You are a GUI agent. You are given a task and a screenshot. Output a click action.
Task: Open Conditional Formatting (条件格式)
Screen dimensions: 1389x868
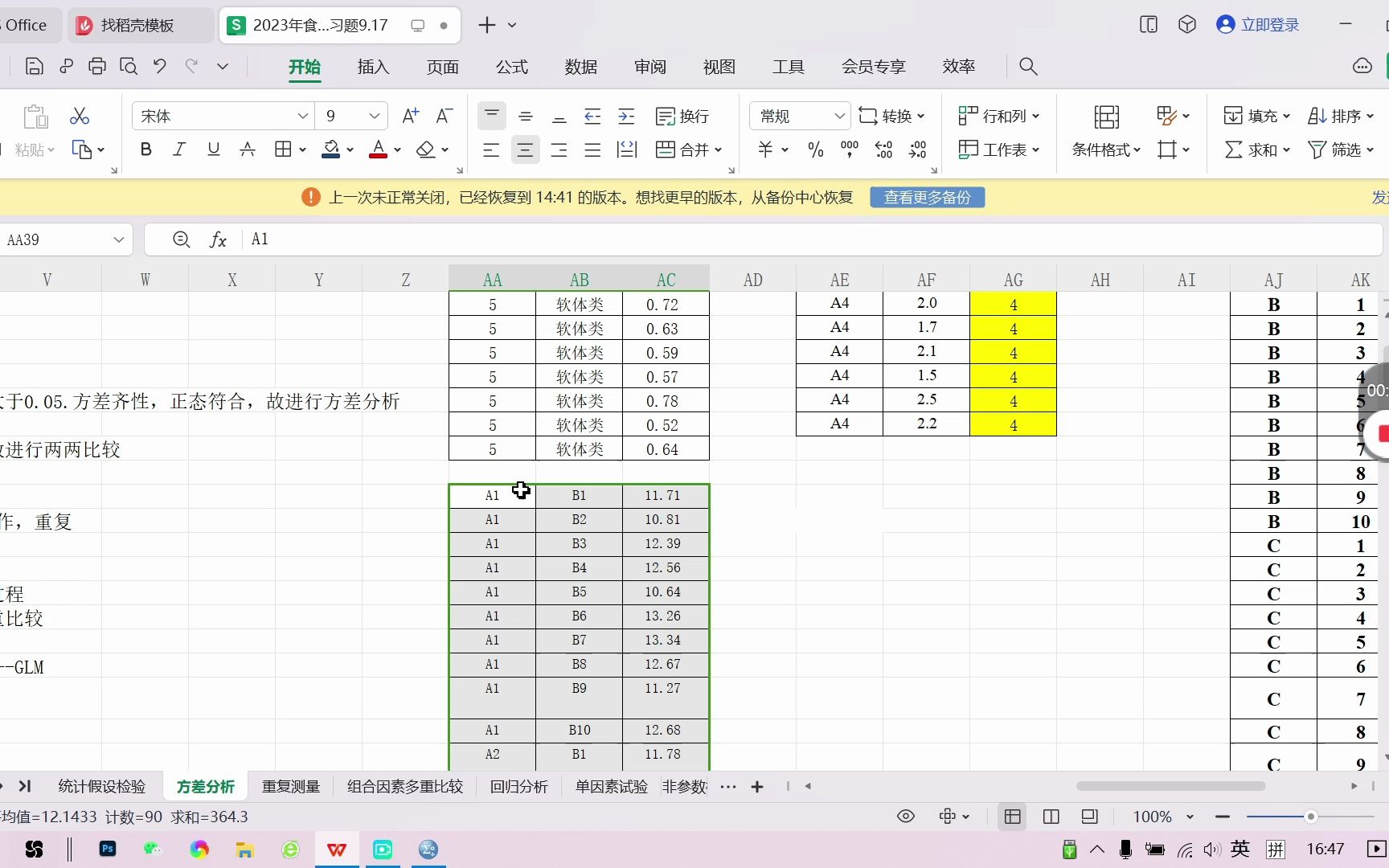coord(1104,149)
